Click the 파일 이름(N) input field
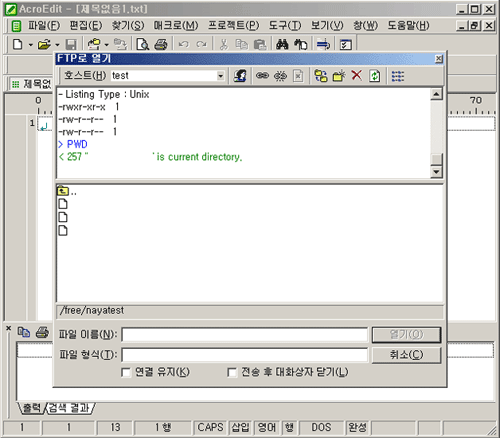 (x=245, y=335)
